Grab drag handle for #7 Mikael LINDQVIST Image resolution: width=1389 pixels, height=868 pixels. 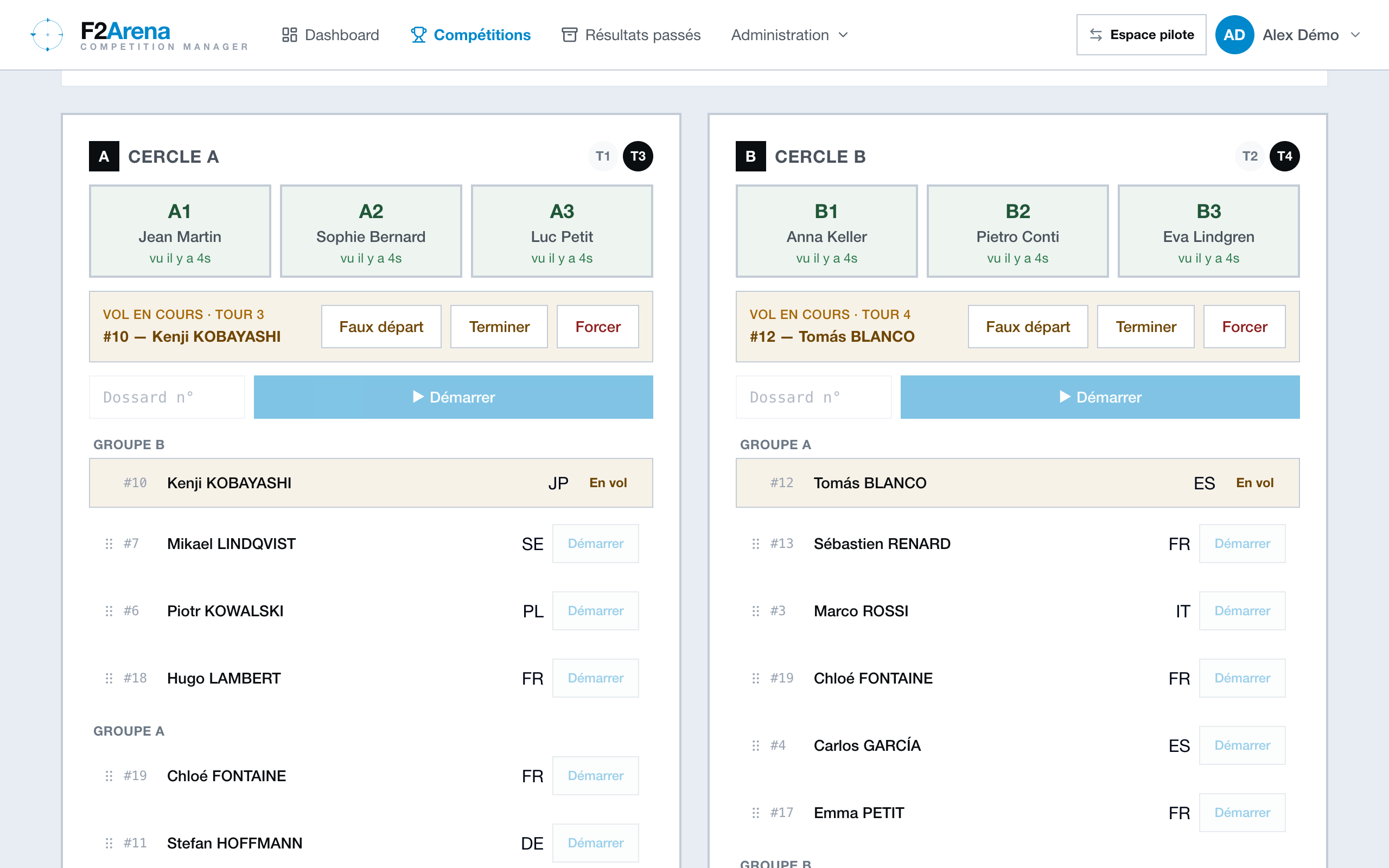coord(109,544)
